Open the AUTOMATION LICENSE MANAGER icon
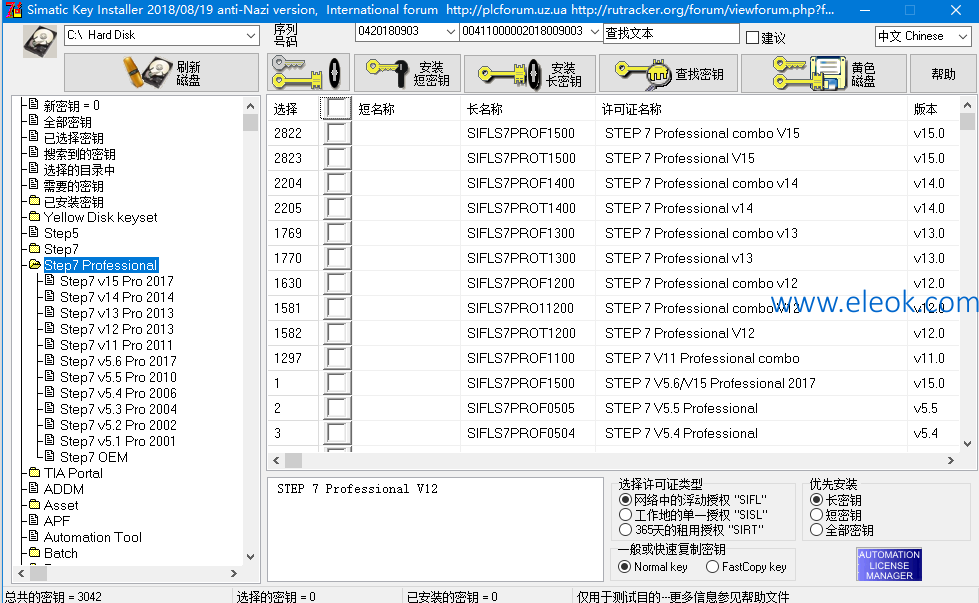The height and width of the screenshot is (603, 979). click(x=889, y=565)
